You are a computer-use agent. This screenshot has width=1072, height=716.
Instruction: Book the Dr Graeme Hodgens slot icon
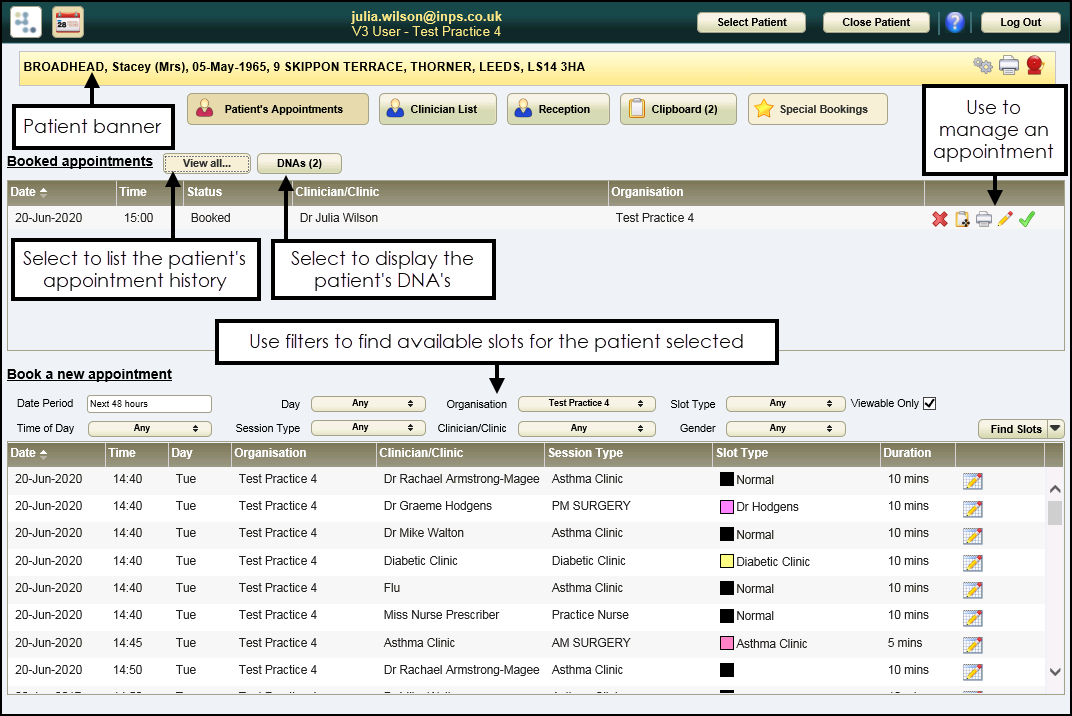pyautogui.click(x=971, y=508)
